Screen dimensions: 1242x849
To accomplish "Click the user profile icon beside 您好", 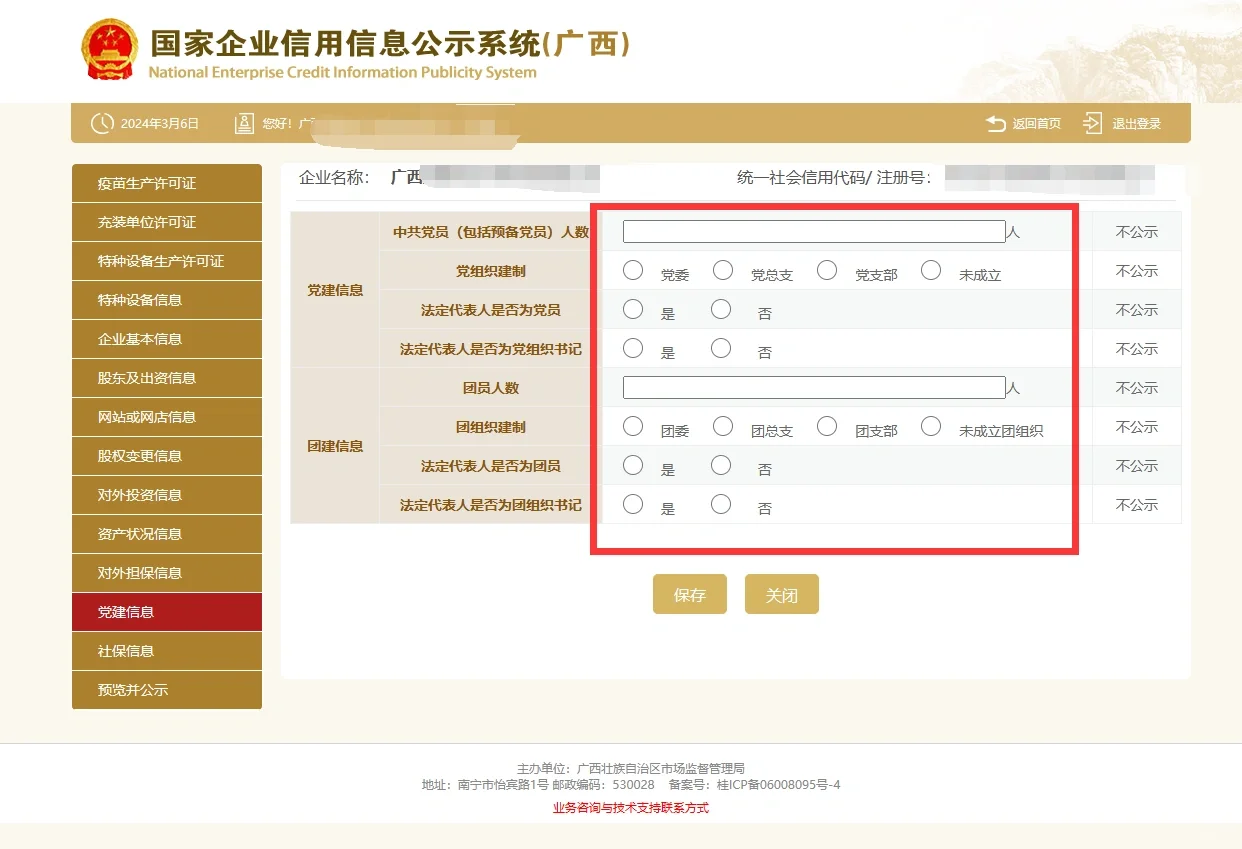I will (244, 124).
